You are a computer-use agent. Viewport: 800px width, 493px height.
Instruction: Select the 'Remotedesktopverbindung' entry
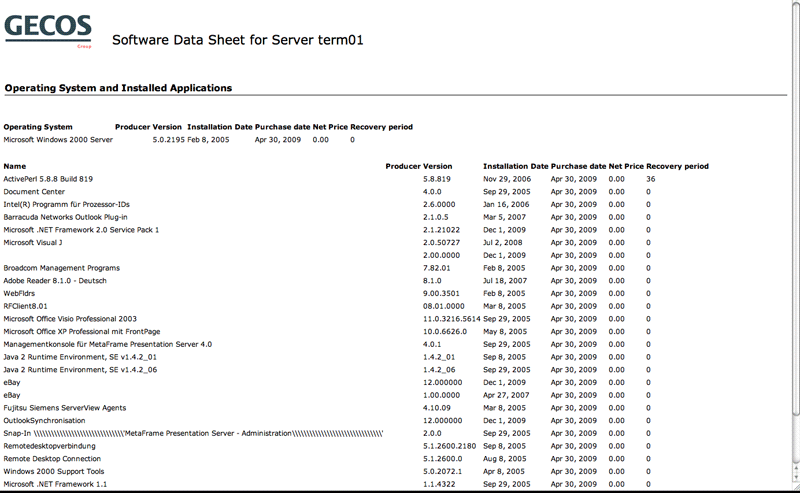click(x=49, y=447)
